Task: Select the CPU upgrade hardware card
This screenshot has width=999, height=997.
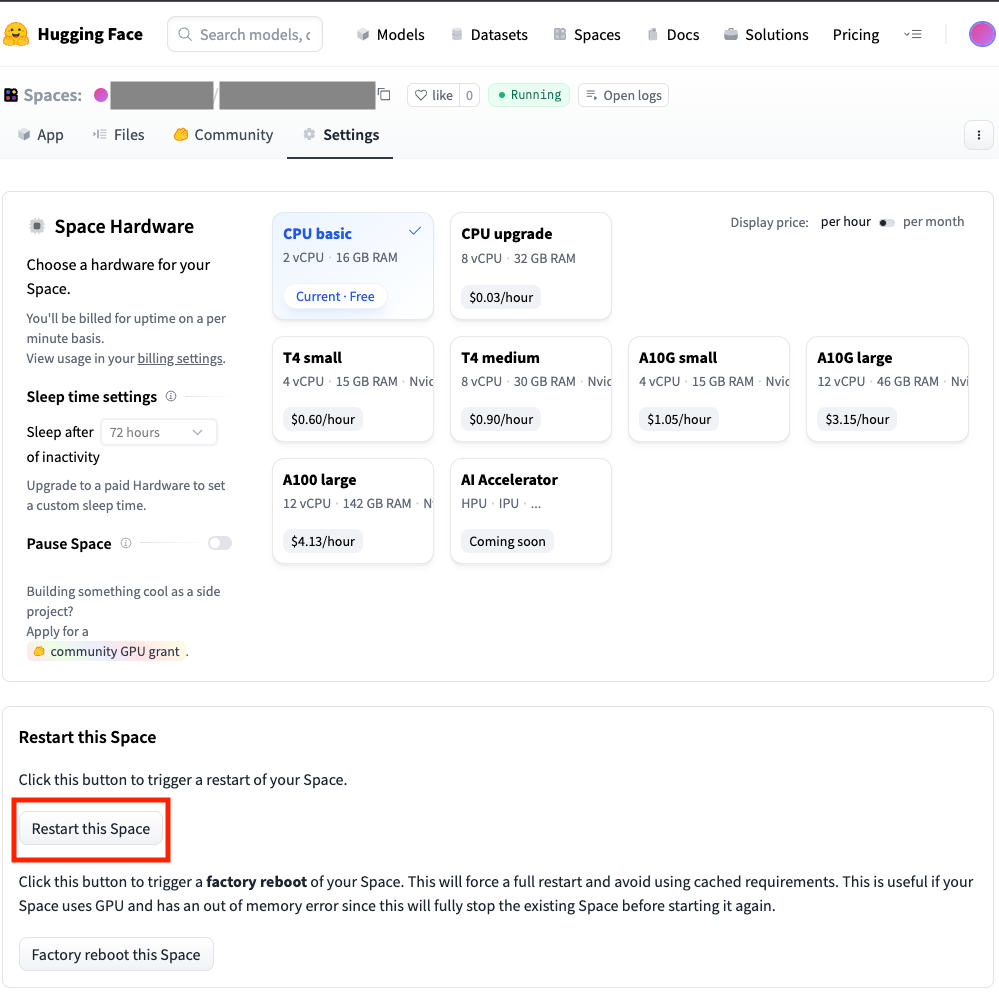Action: 530,265
